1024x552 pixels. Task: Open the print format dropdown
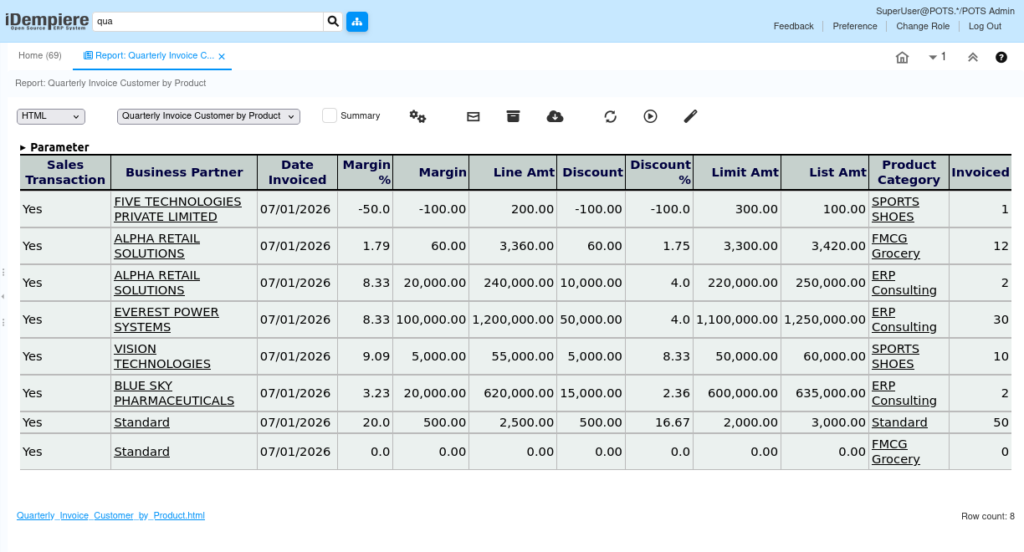(x=208, y=116)
